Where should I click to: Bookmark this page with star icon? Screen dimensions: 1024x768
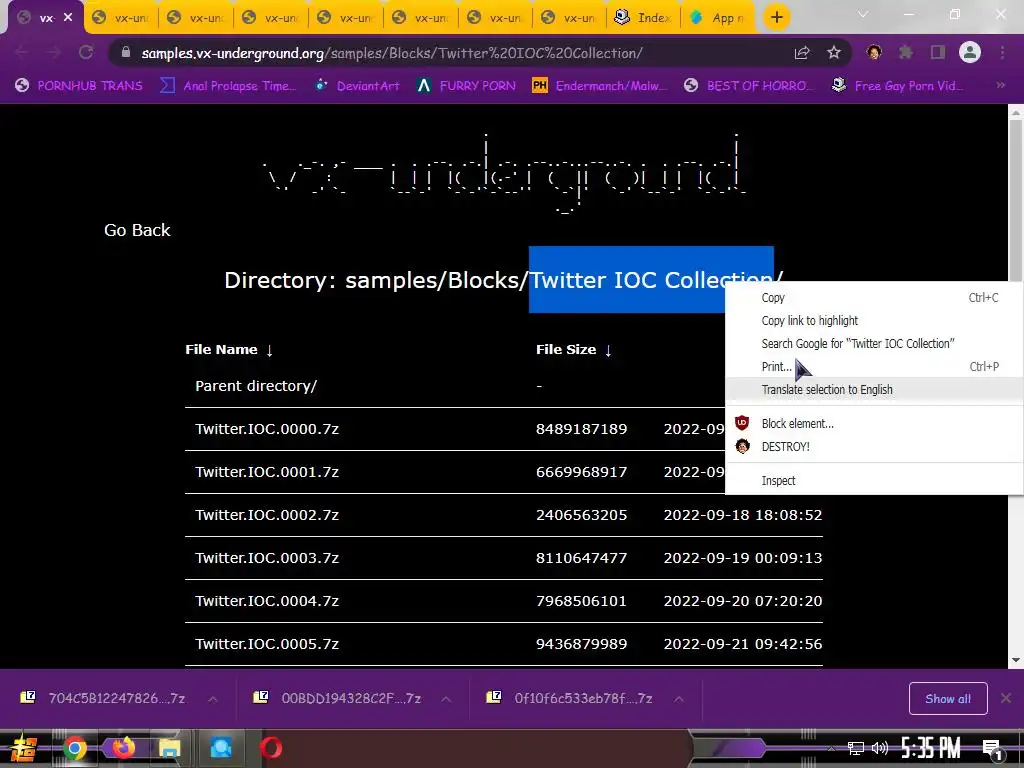833,53
